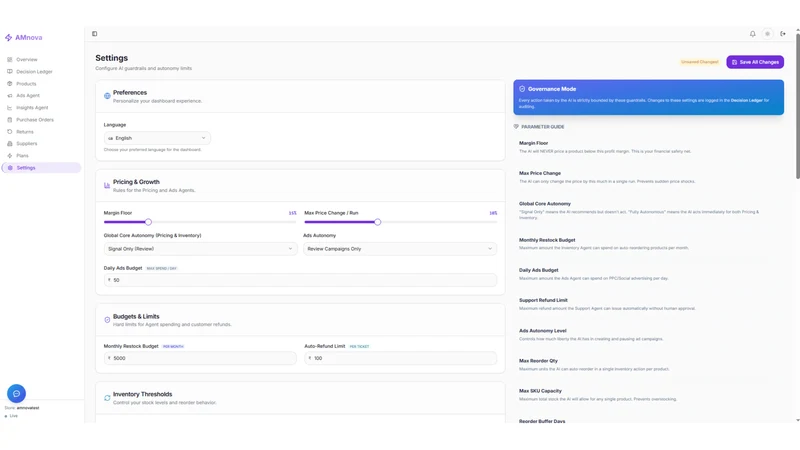Screen dimensions: 800x450
Task: Open Decision Ledger page
Action: 41,71
